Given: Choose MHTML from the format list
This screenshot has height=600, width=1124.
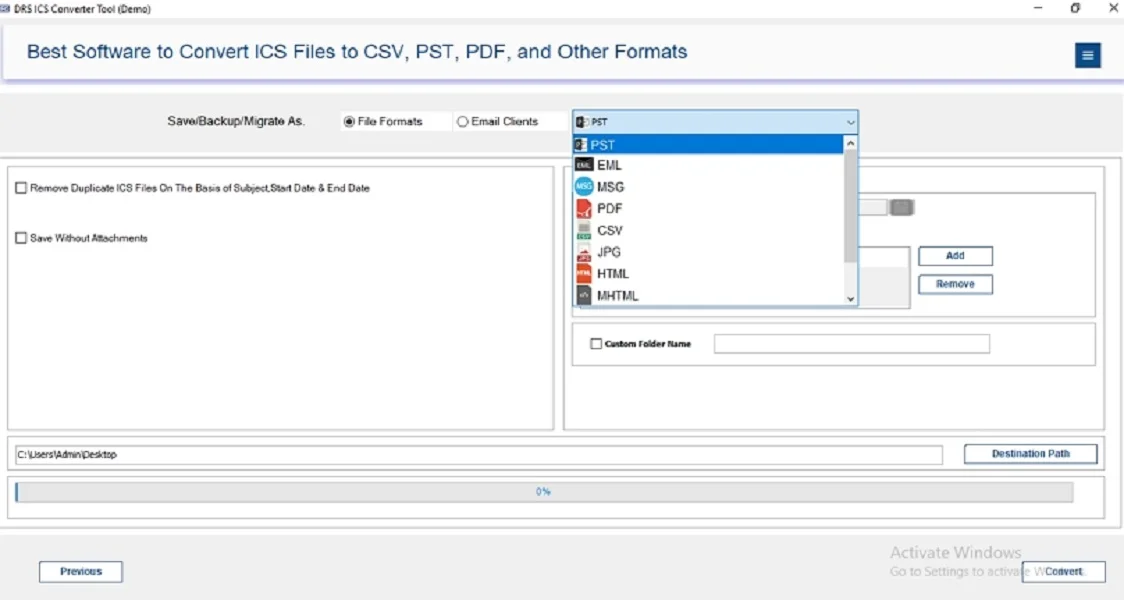Looking at the screenshot, I should (x=709, y=295).
